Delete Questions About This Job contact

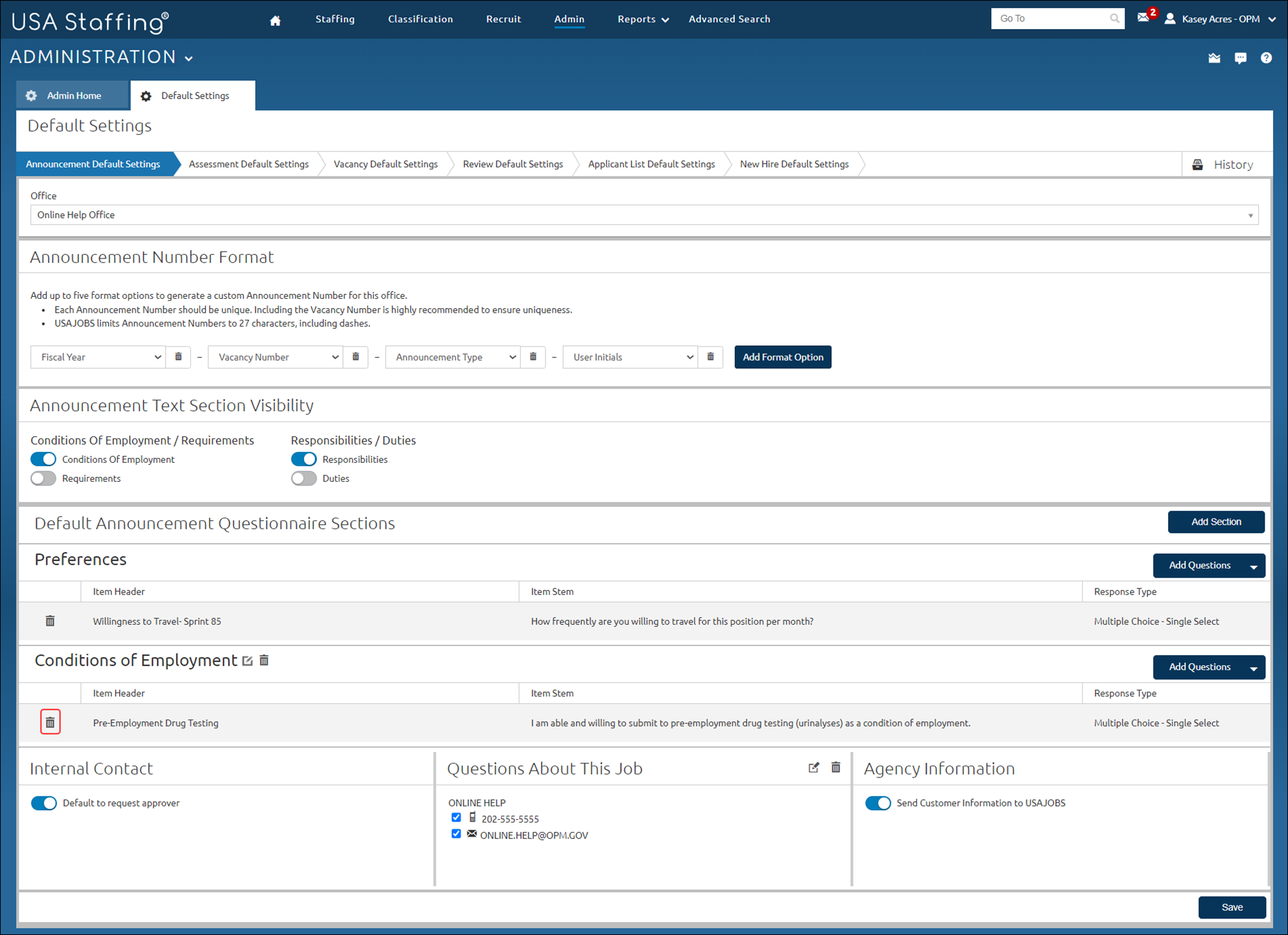click(x=836, y=767)
